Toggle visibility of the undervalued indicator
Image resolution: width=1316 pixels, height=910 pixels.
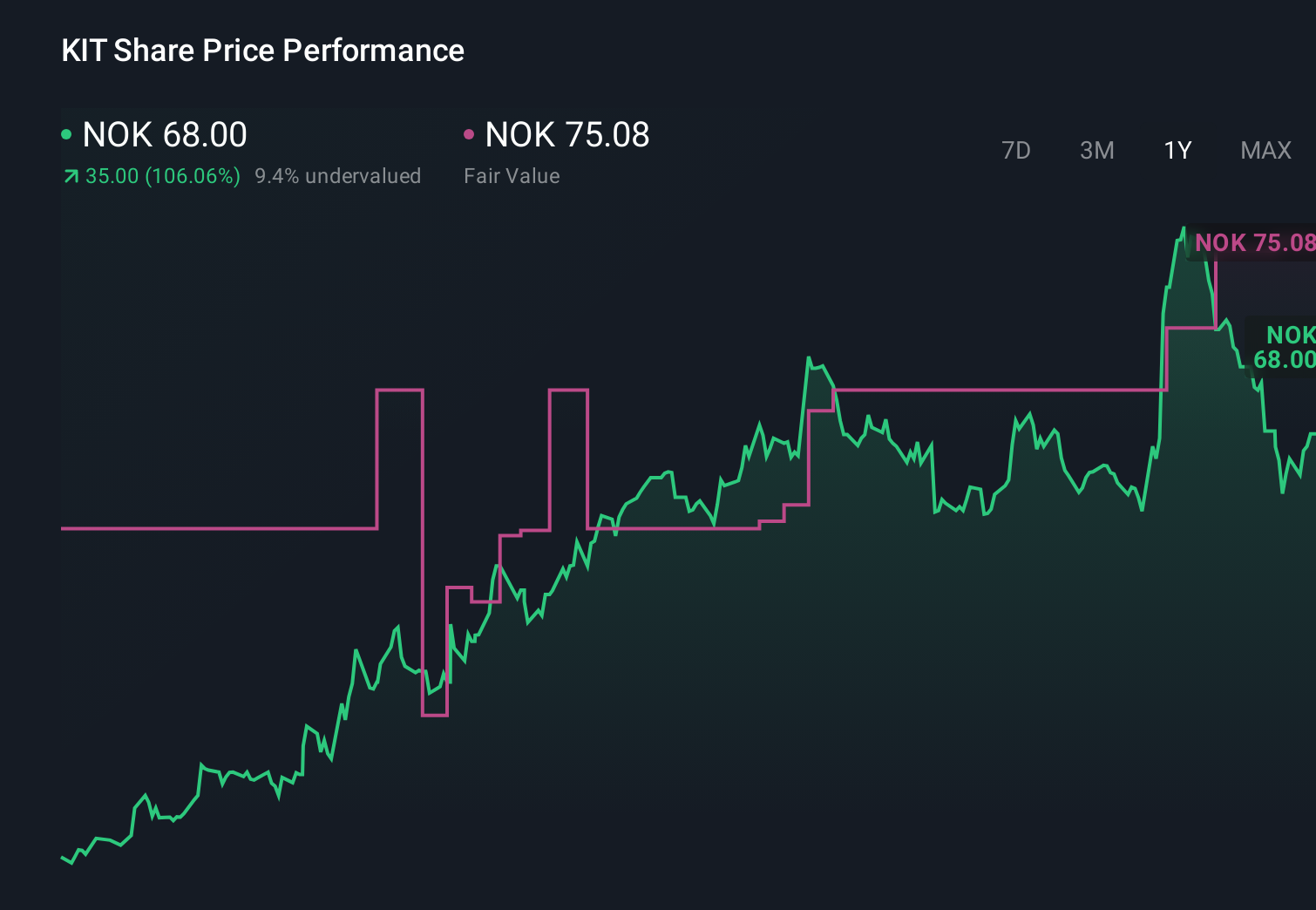[x=338, y=175]
